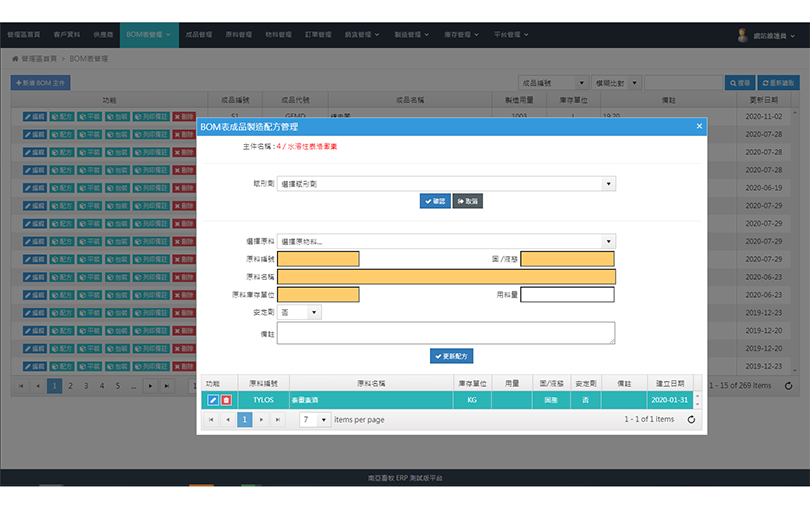Viewport: 810px width, 510px height.
Task: Open the 成品管理 menu item
Action: [199, 35]
